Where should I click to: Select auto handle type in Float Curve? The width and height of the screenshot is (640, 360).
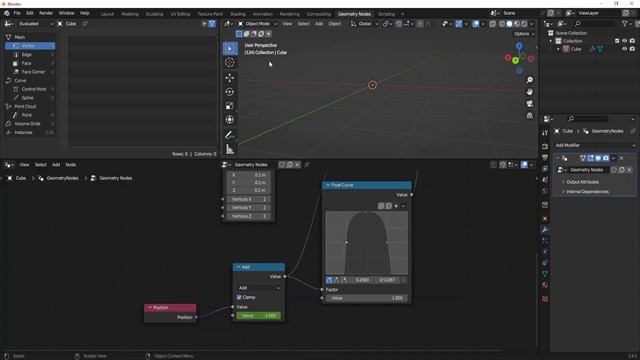(329, 280)
